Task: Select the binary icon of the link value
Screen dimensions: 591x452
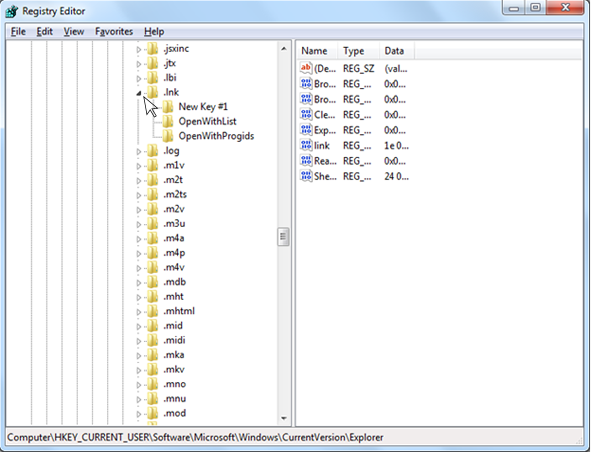Action: point(306,145)
